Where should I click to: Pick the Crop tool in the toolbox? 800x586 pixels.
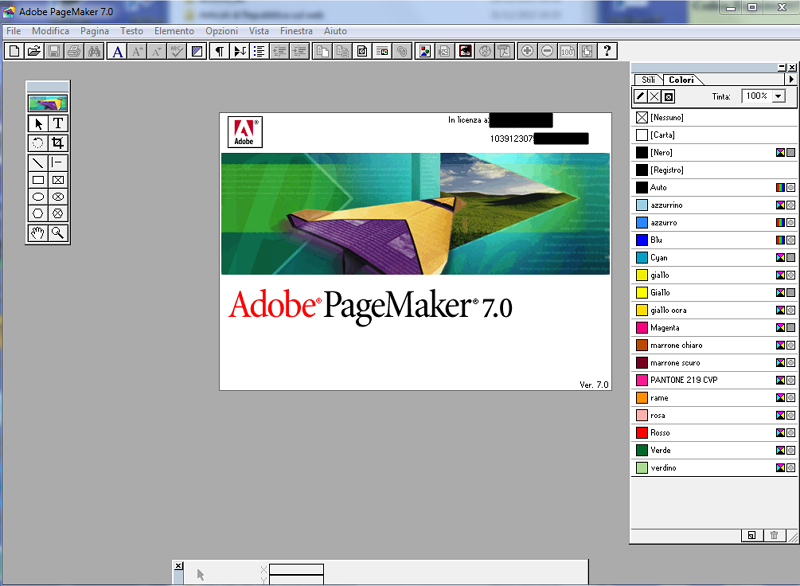point(58,142)
